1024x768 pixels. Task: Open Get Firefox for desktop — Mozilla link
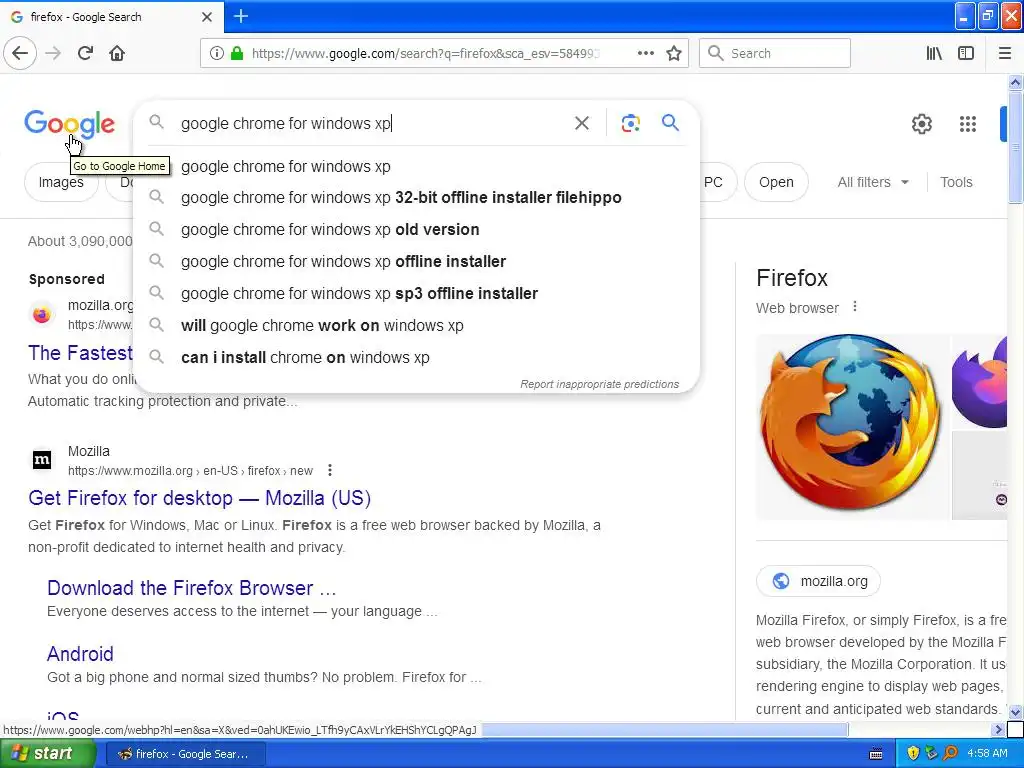click(x=200, y=498)
